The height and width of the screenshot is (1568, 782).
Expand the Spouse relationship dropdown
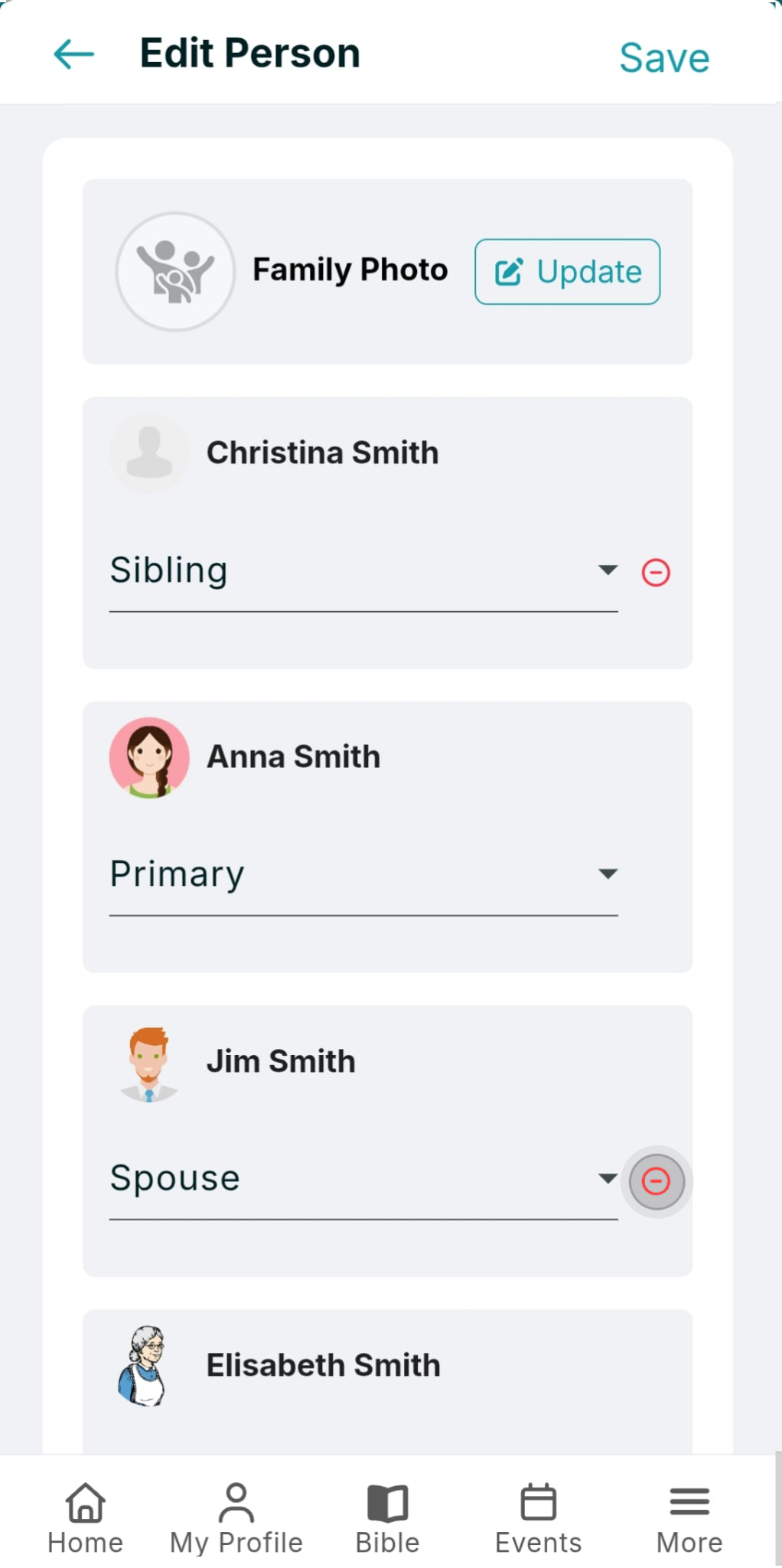tap(363, 1179)
